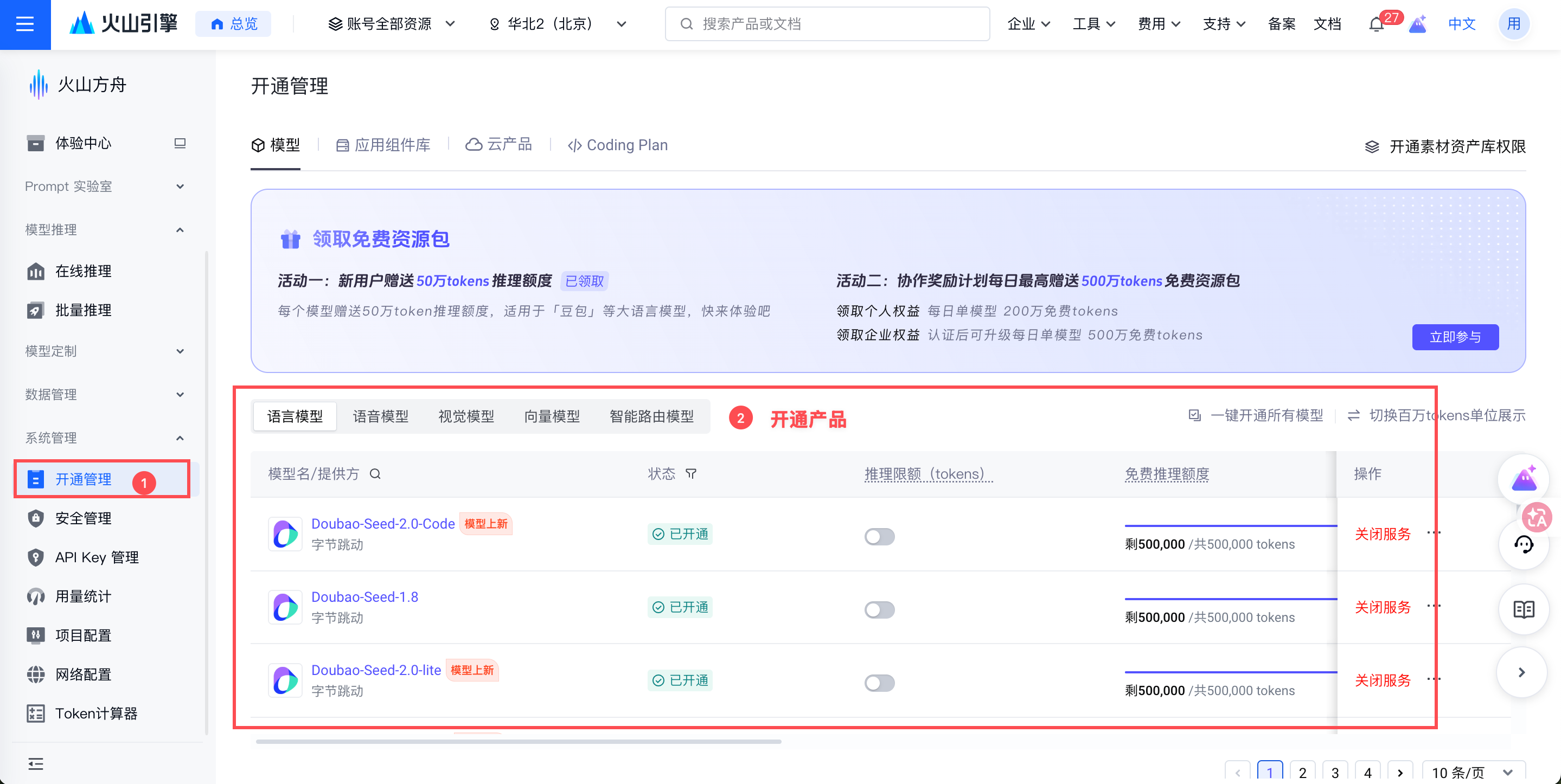Open the hamburger main menu
This screenshot has height=784, width=1561.
(25, 24)
